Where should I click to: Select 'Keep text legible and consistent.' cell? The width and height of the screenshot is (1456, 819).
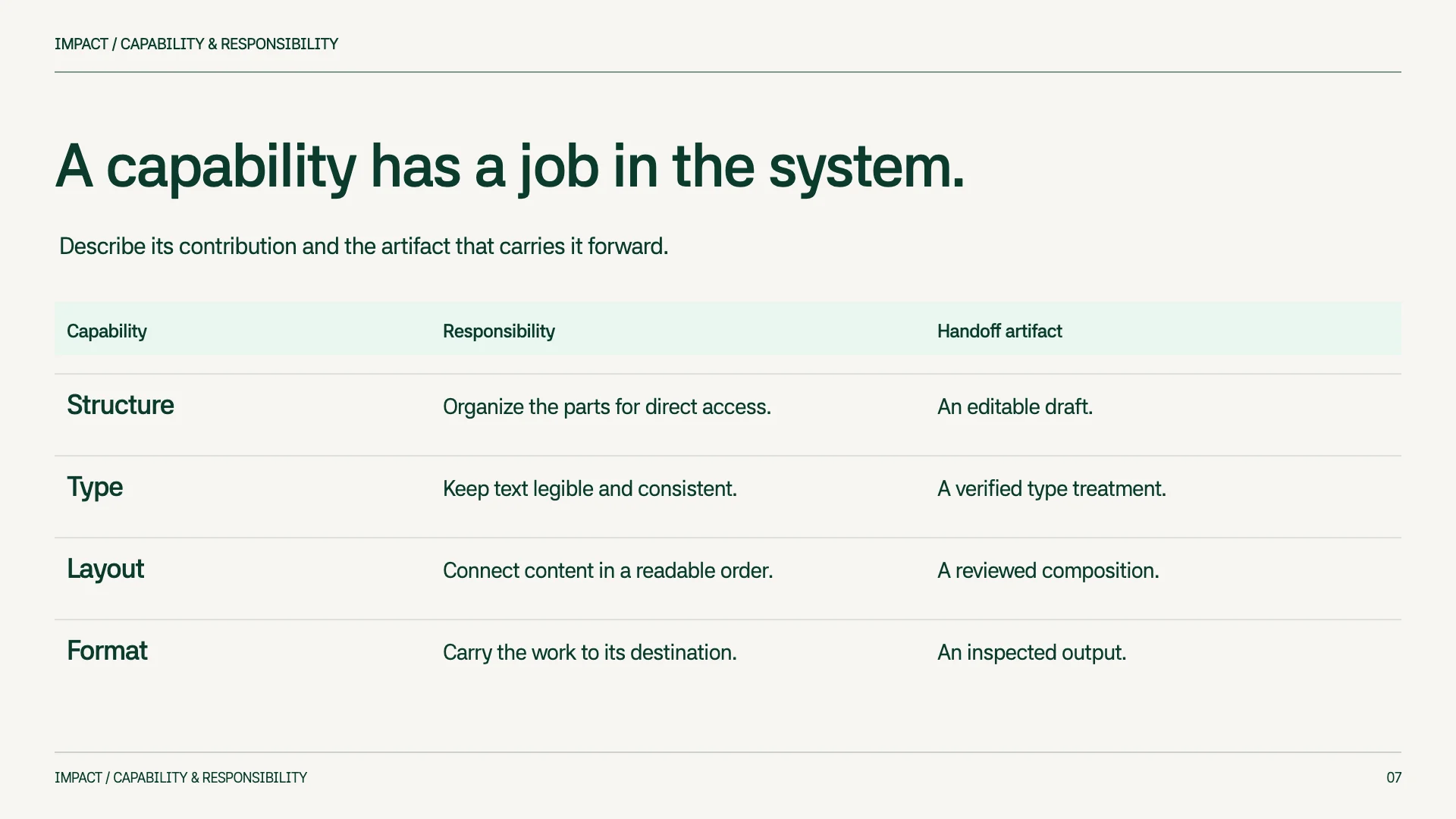(x=590, y=489)
